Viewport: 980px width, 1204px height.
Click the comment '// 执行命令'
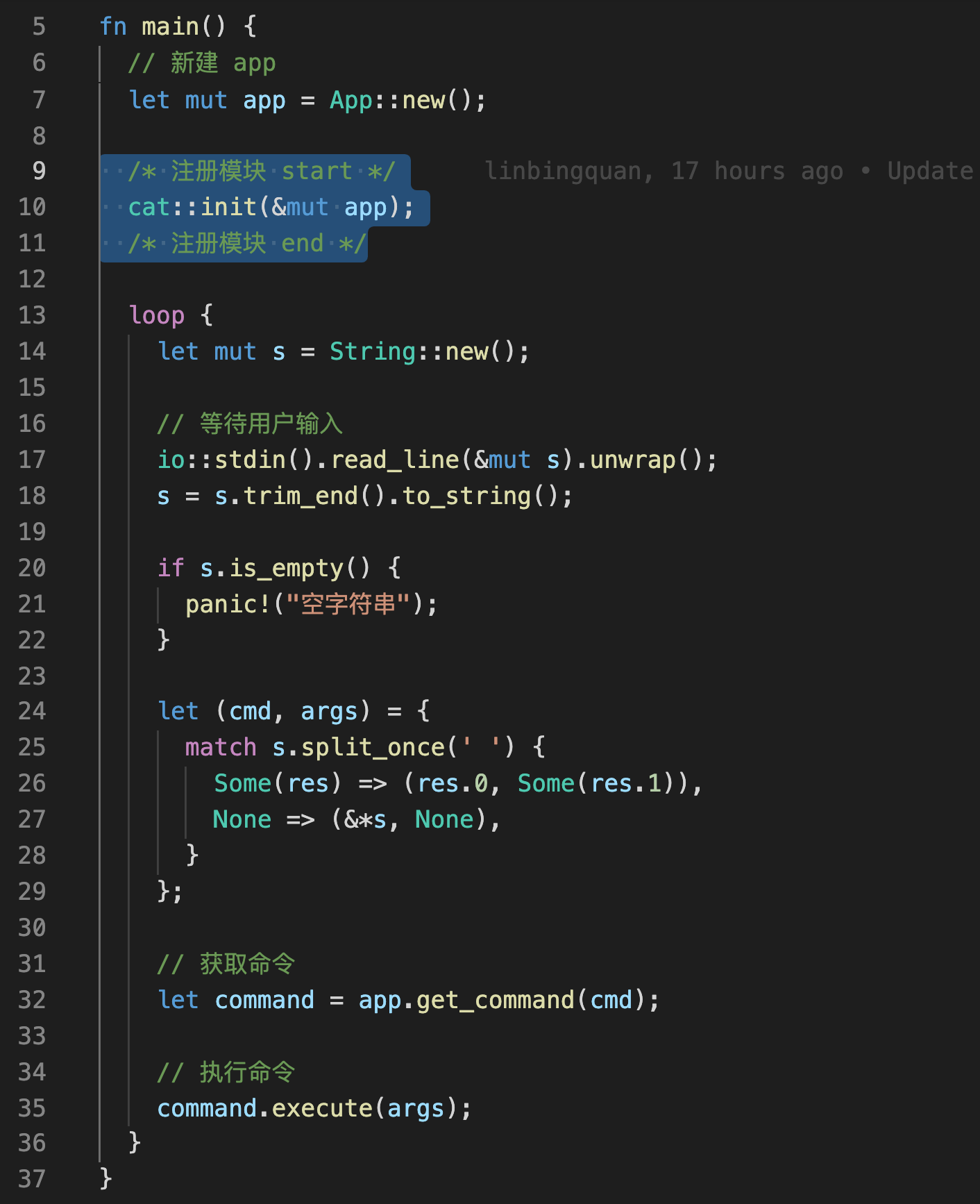click(x=226, y=1072)
